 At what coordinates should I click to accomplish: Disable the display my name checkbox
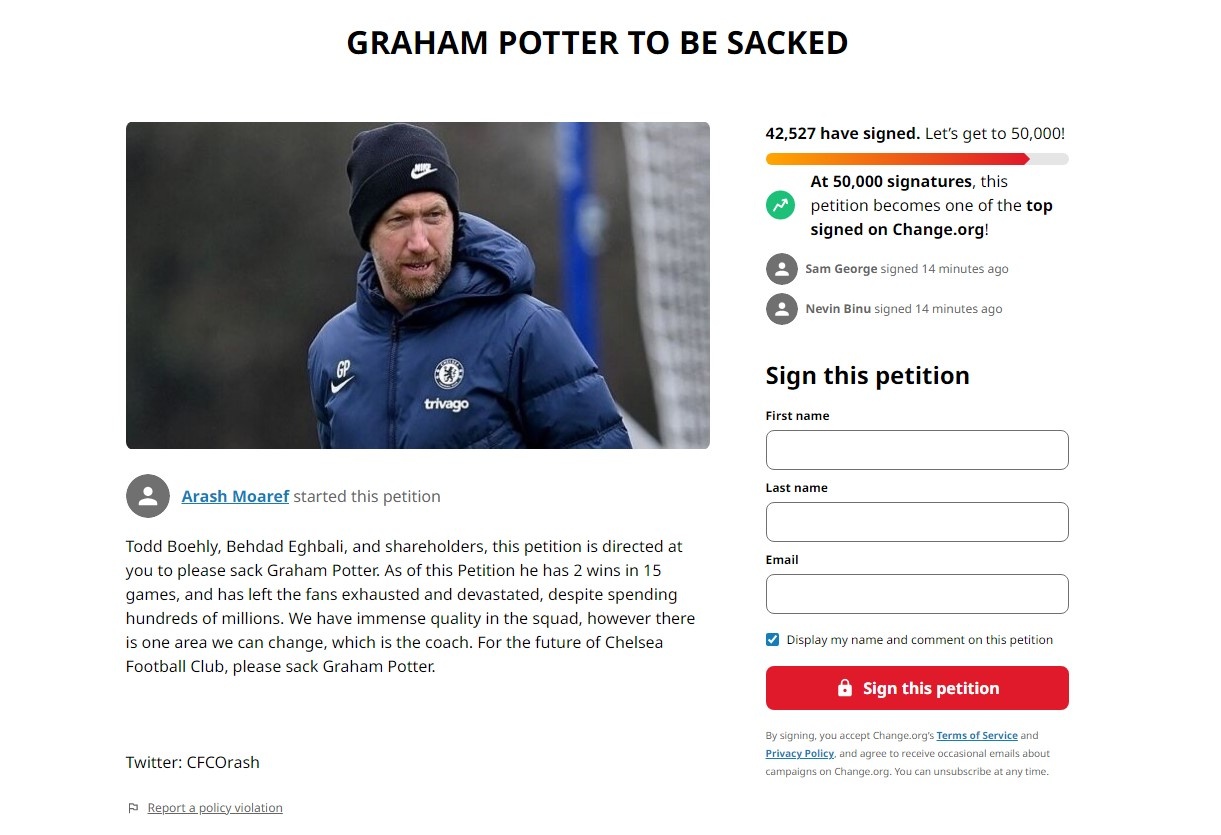coord(772,639)
